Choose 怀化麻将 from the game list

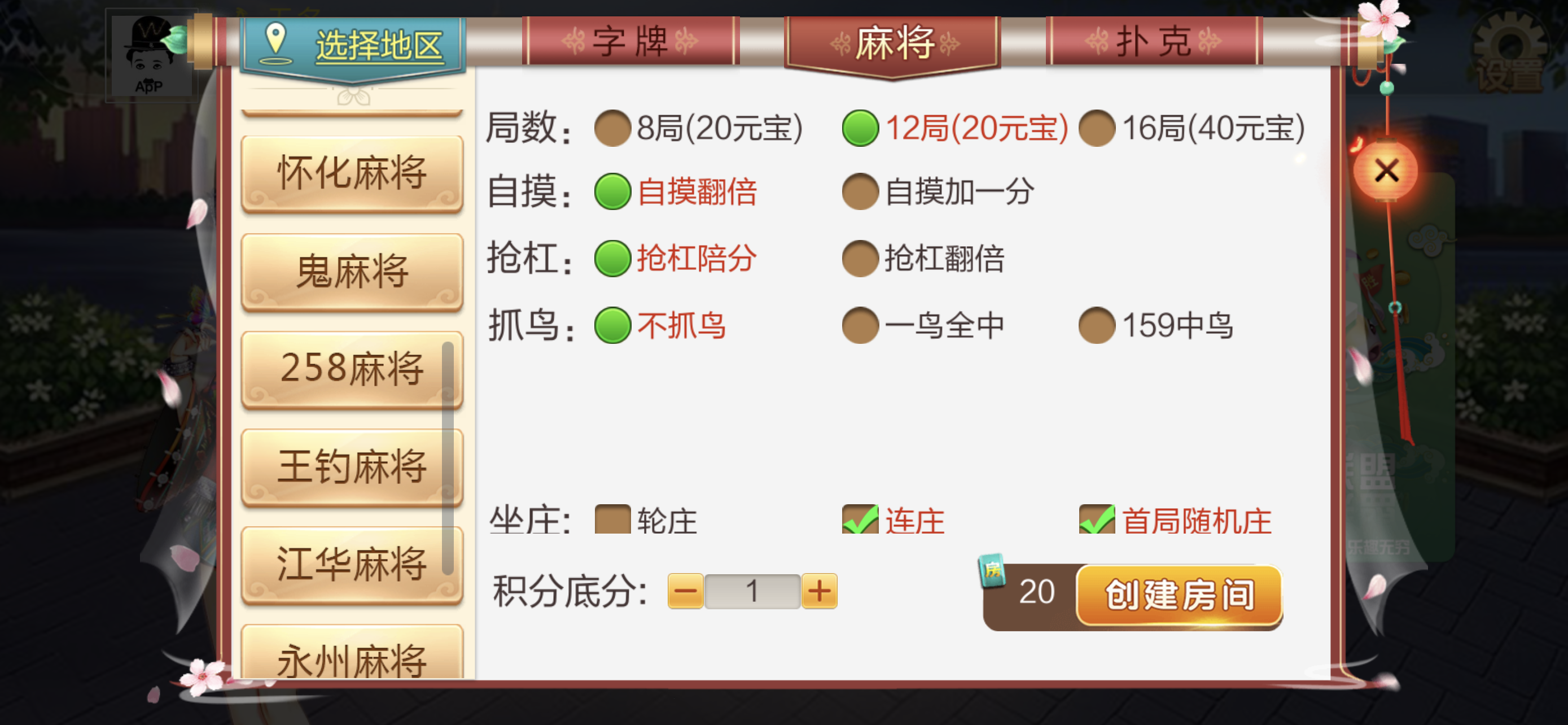point(352,173)
